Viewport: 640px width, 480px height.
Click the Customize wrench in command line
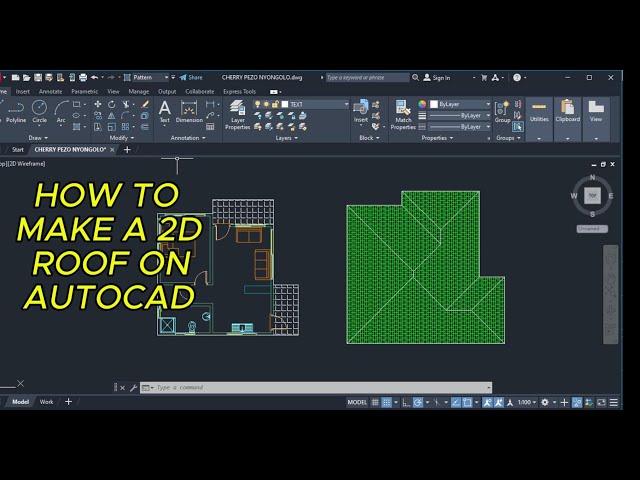pyautogui.click(x=133, y=388)
